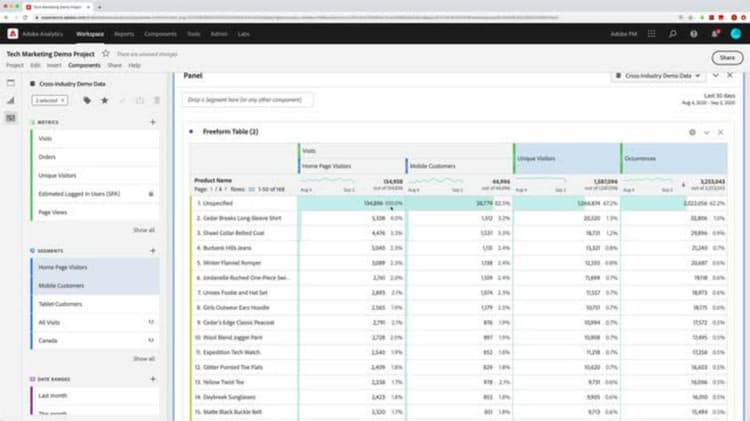Click the Adobe Analytics logo icon
750x421 pixels.
(x=13, y=34)
